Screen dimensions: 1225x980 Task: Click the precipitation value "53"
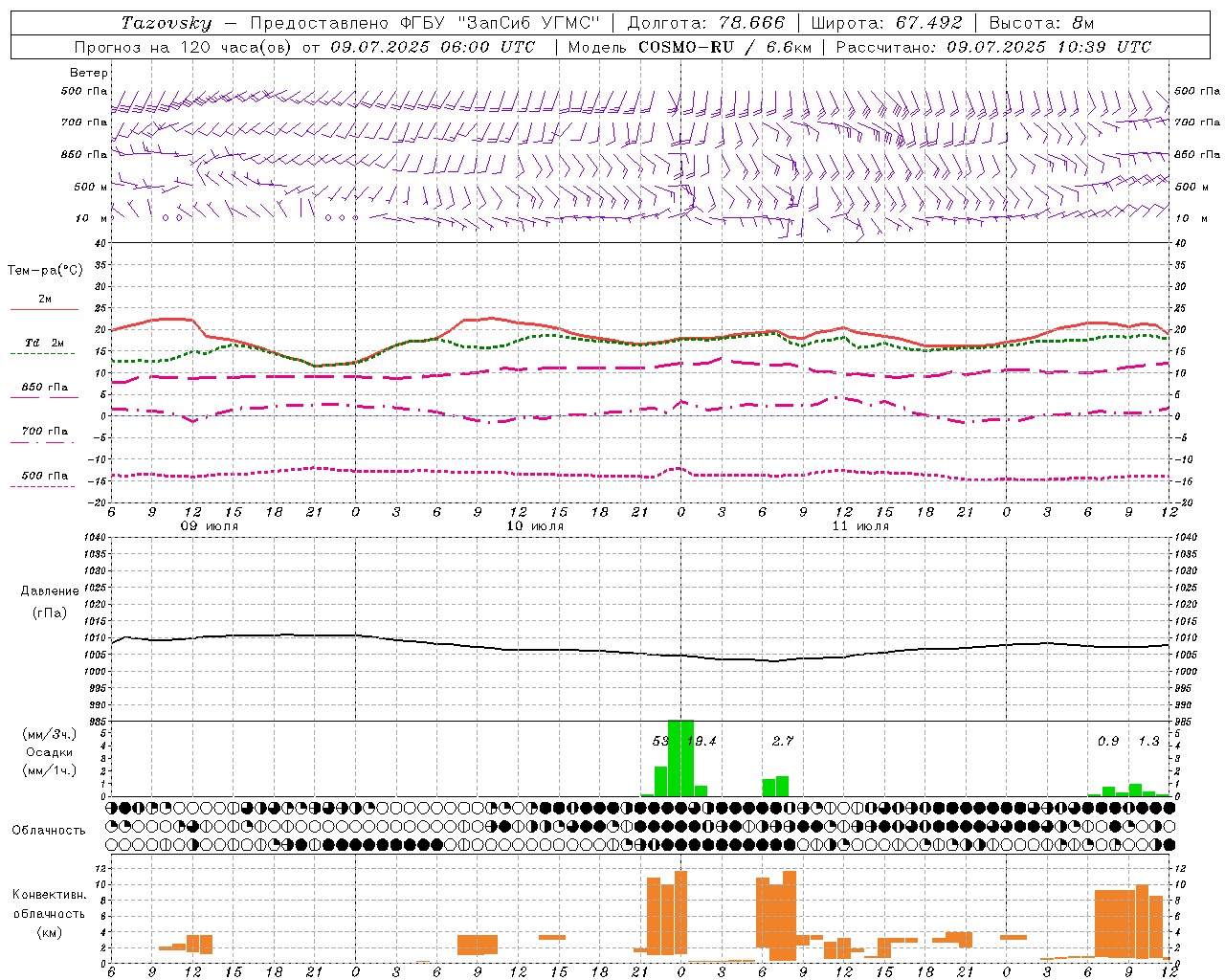(x=660, y=741)
